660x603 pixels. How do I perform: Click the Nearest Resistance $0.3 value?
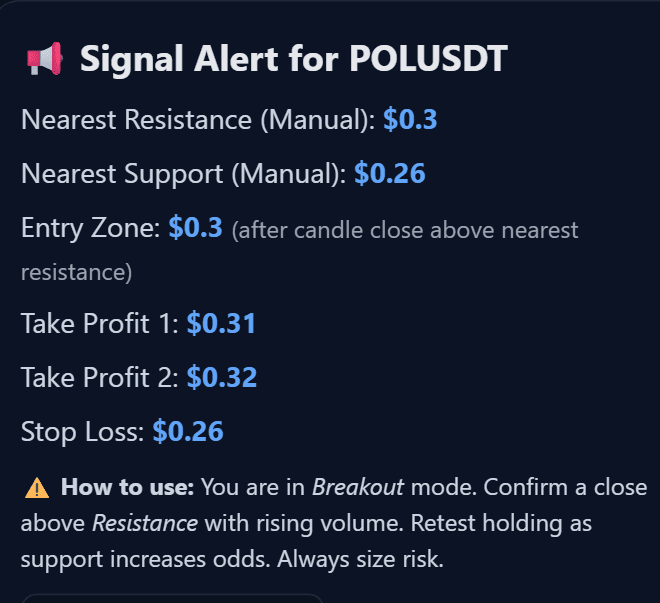[410, 119]
